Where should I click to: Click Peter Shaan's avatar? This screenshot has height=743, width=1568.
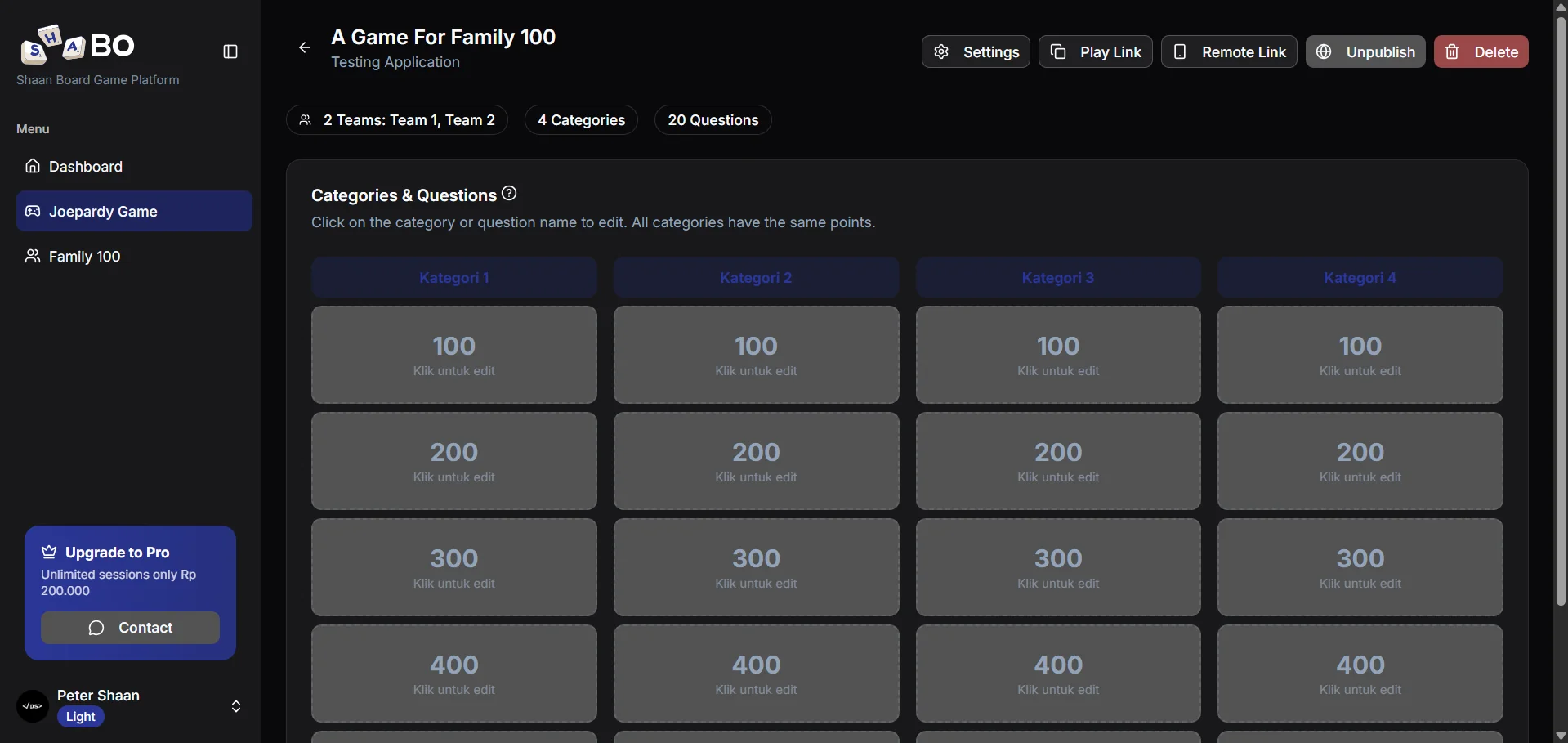(33, 706)
